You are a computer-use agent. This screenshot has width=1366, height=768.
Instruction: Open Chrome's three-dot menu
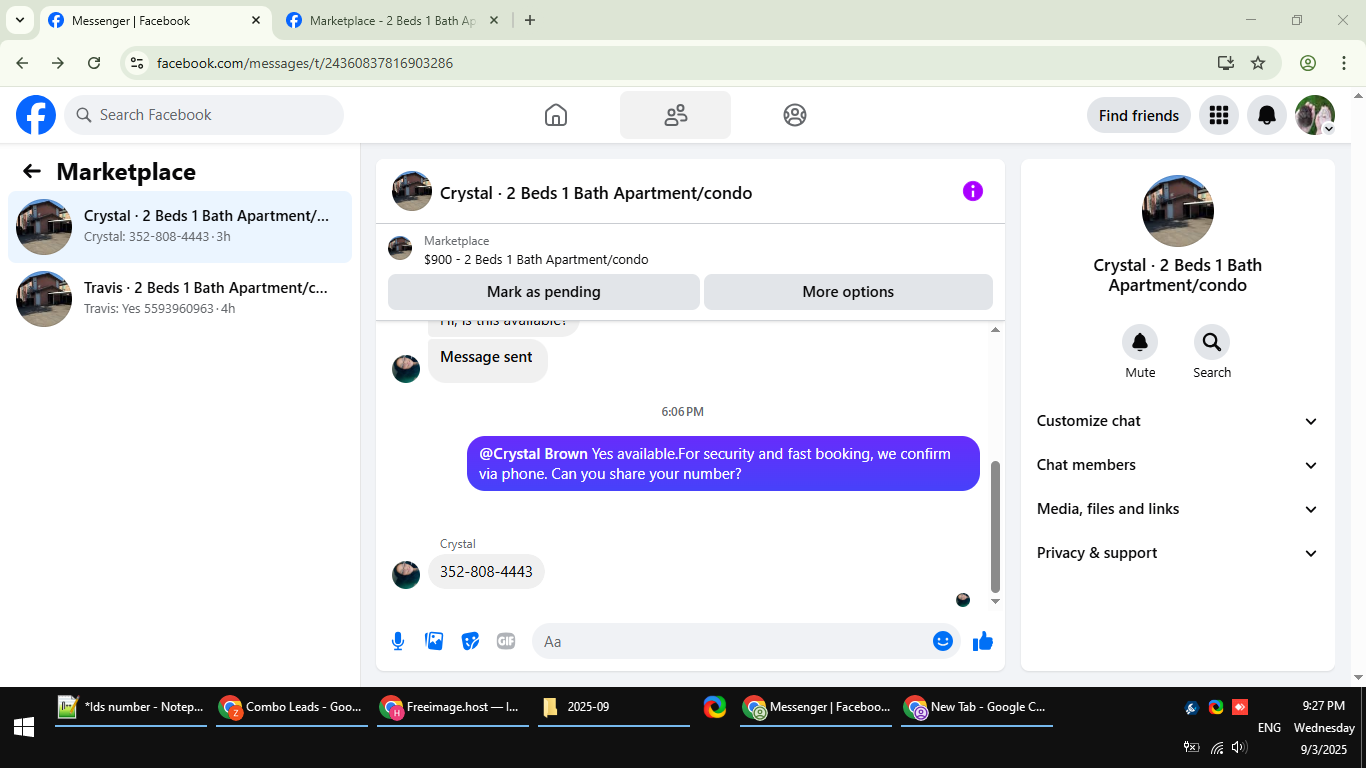1344,63
